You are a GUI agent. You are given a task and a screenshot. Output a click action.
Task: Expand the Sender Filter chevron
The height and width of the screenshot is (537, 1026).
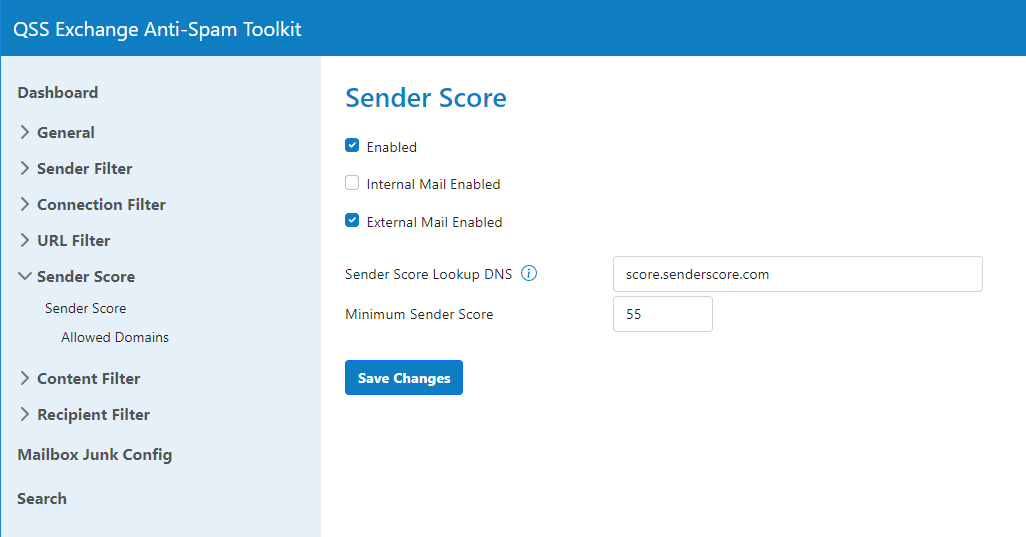point(25,168)
